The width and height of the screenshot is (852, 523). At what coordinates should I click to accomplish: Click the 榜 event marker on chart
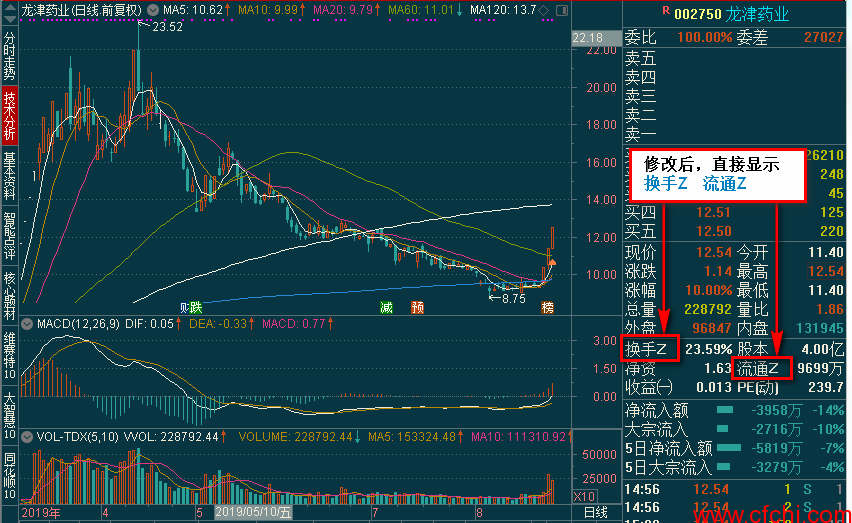(548, 308)
